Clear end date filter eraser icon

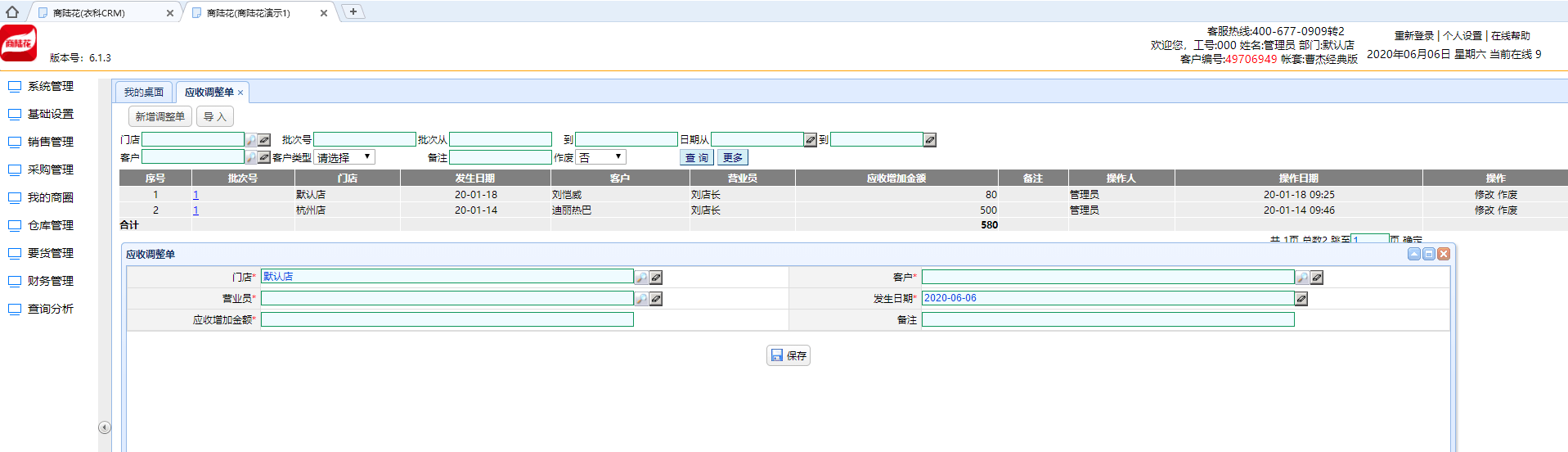pos(930,140)
